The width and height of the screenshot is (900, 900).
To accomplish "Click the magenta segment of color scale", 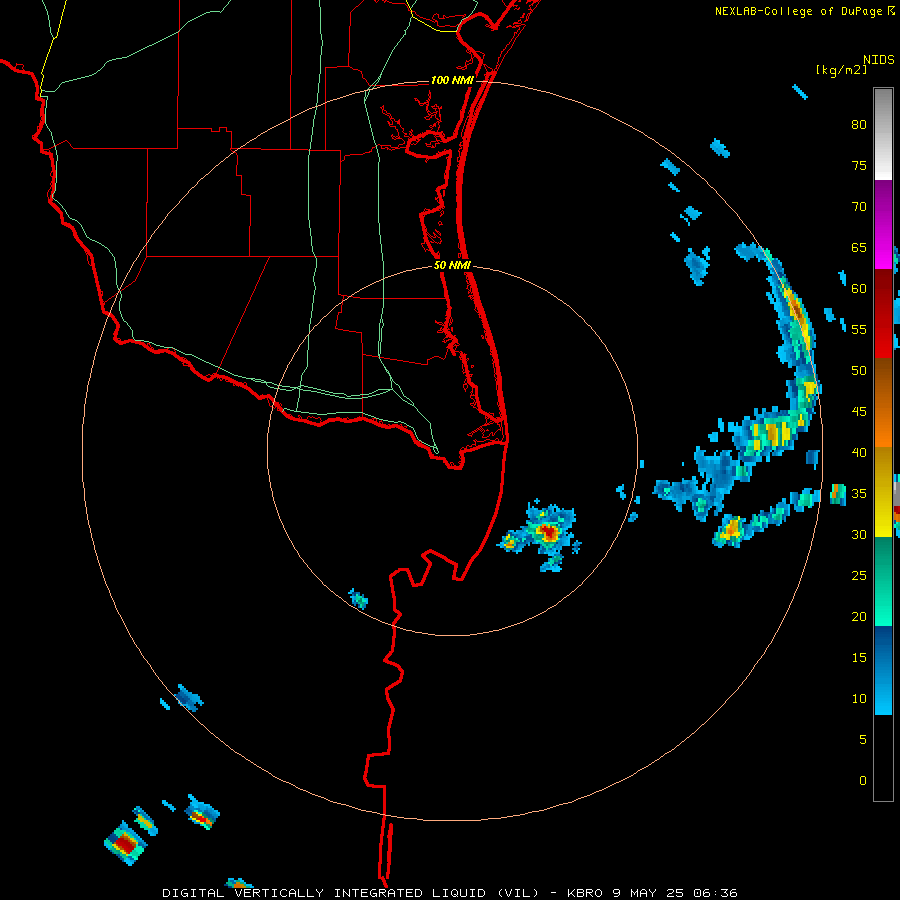I will pyautogui.click(x=883, y=224).
